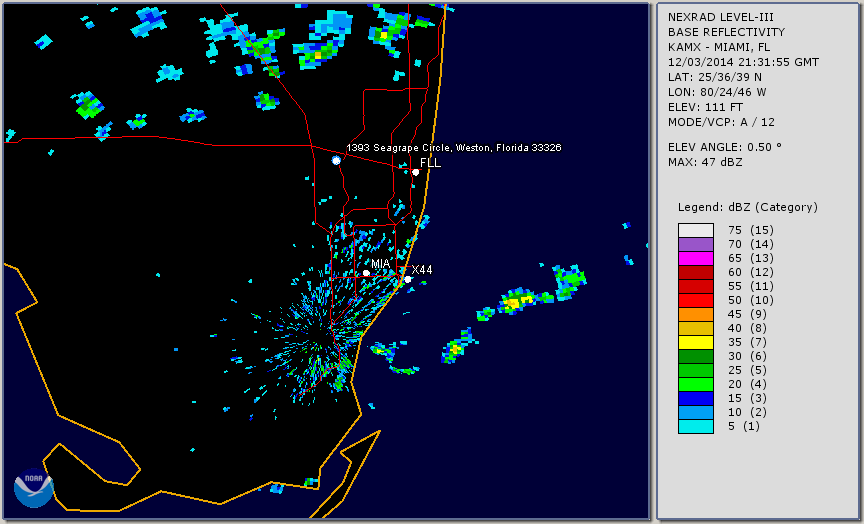Select the 5 dBZ cyan legend swatch
The width and height of the screenshot is (864, 524).
point(696,426)
